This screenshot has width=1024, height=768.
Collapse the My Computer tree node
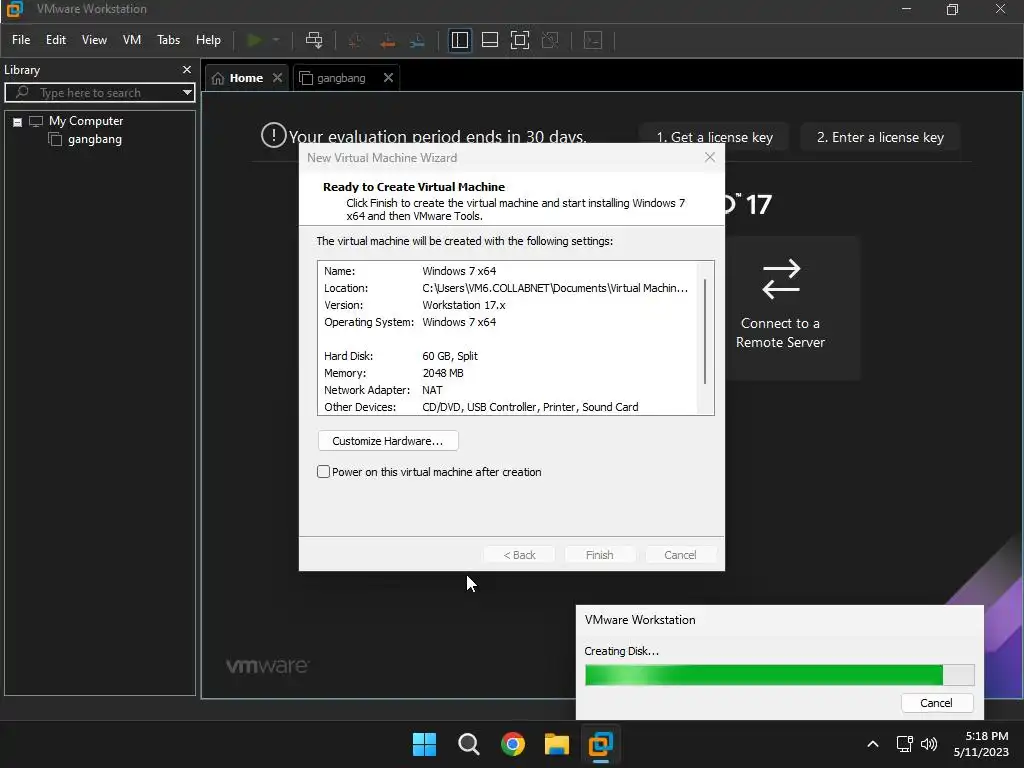(18, 122)
